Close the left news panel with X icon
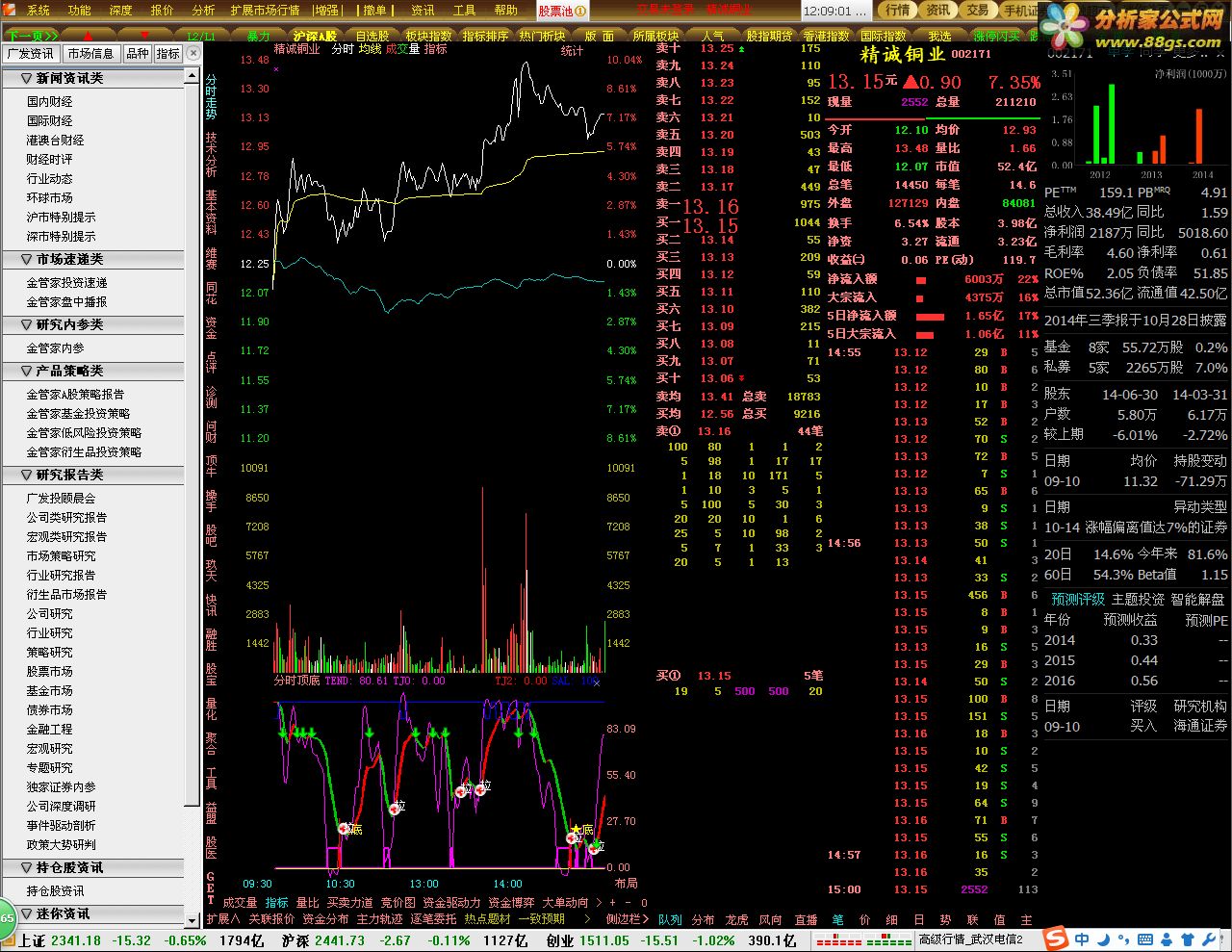The image size is (1232, 952). (193, 53)
